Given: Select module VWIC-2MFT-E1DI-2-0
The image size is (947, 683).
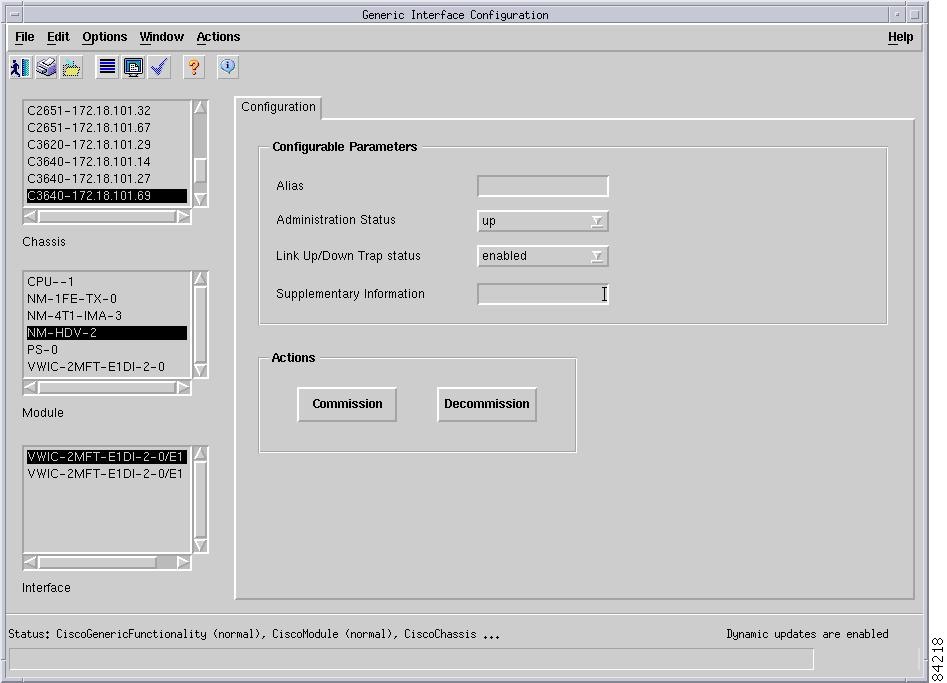Looking at the screenshot, I should pos(107,367).
